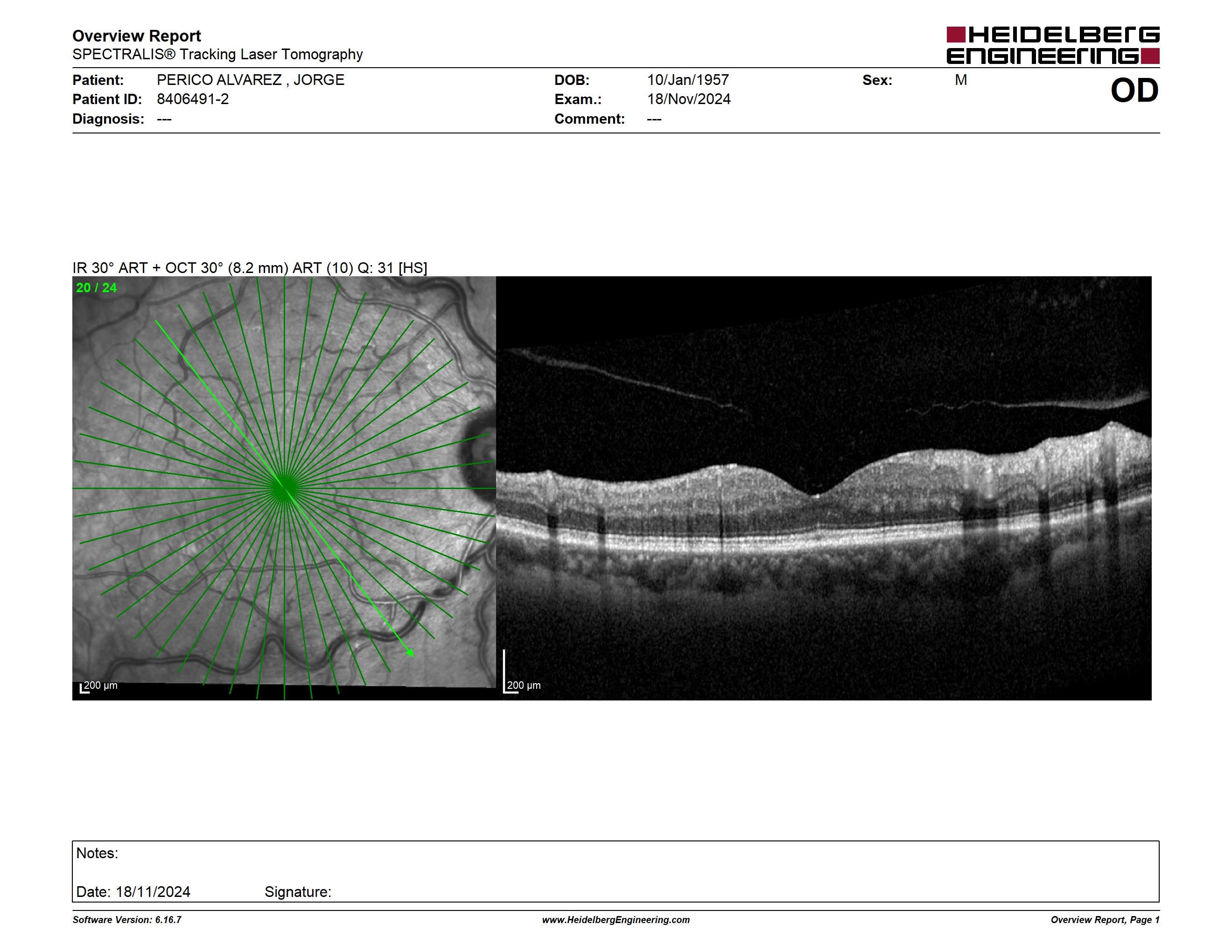This screenshot has width=1232, height=952.
Task: Click the 'Patient ID:' label
Action: pyautogui.click(x=107, y=99)
